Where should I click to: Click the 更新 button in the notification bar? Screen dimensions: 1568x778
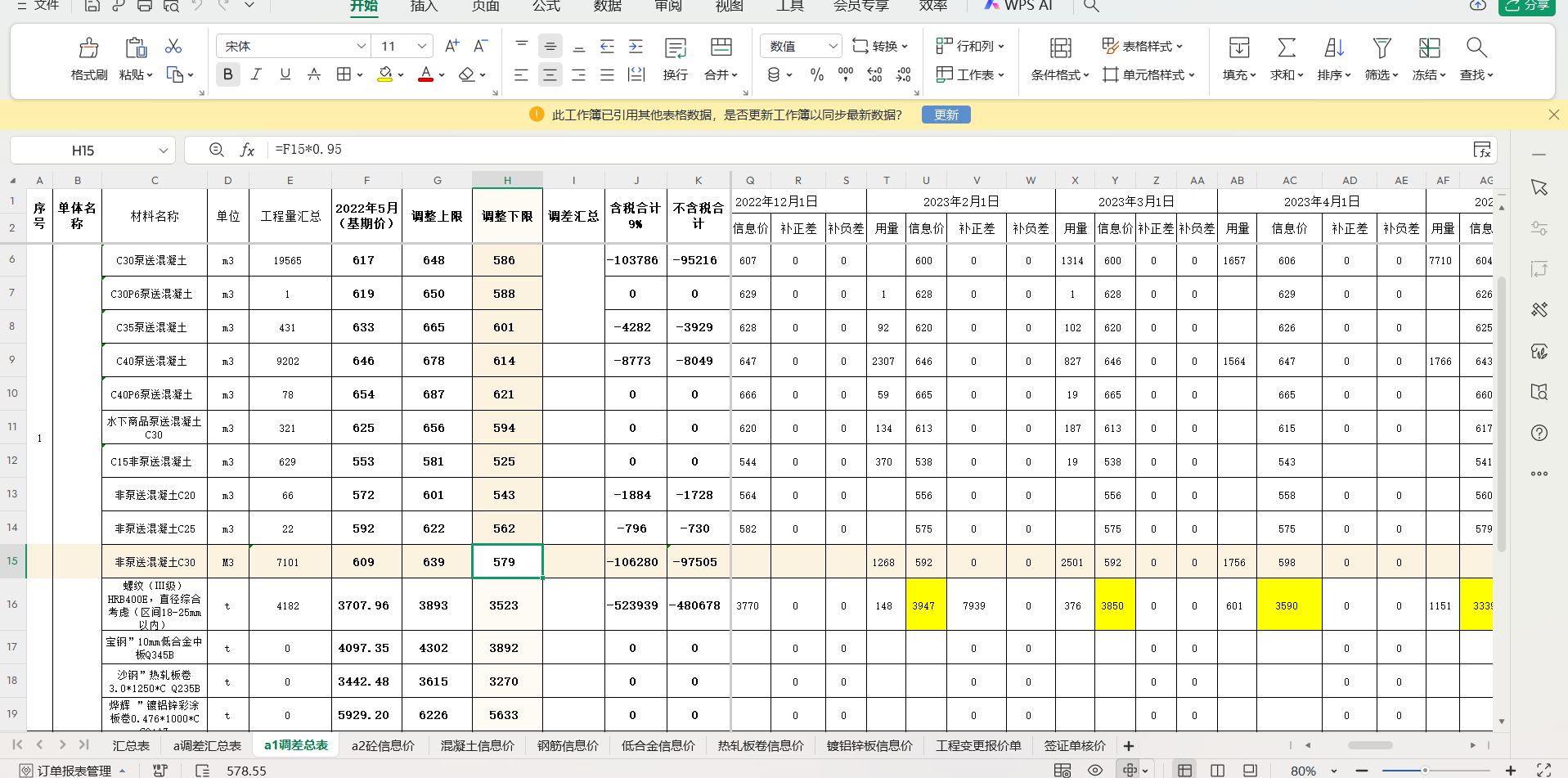(x=946, y=115)
